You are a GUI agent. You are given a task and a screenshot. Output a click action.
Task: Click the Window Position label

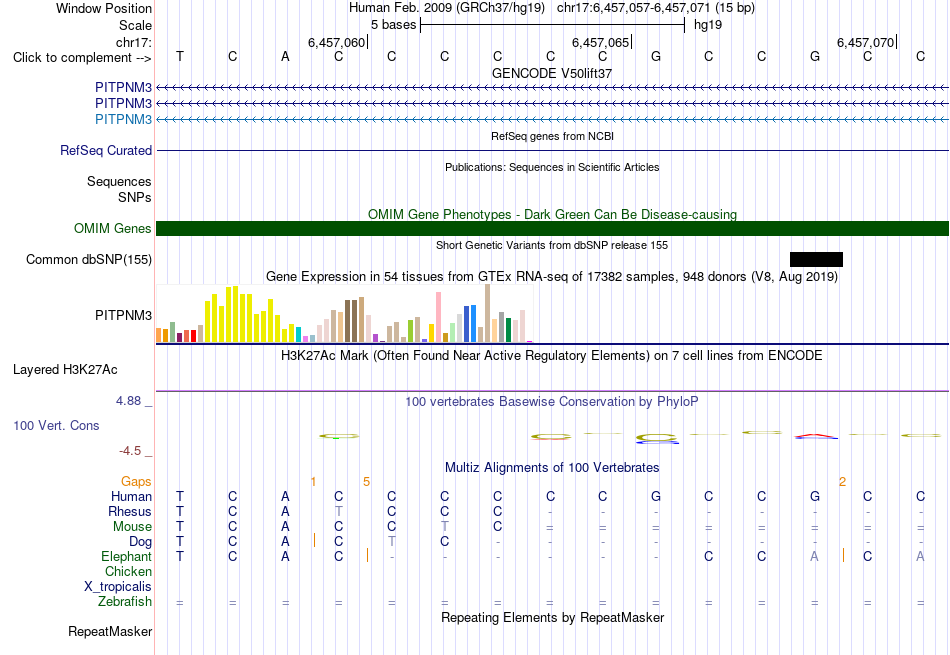[x=104, y=8]
